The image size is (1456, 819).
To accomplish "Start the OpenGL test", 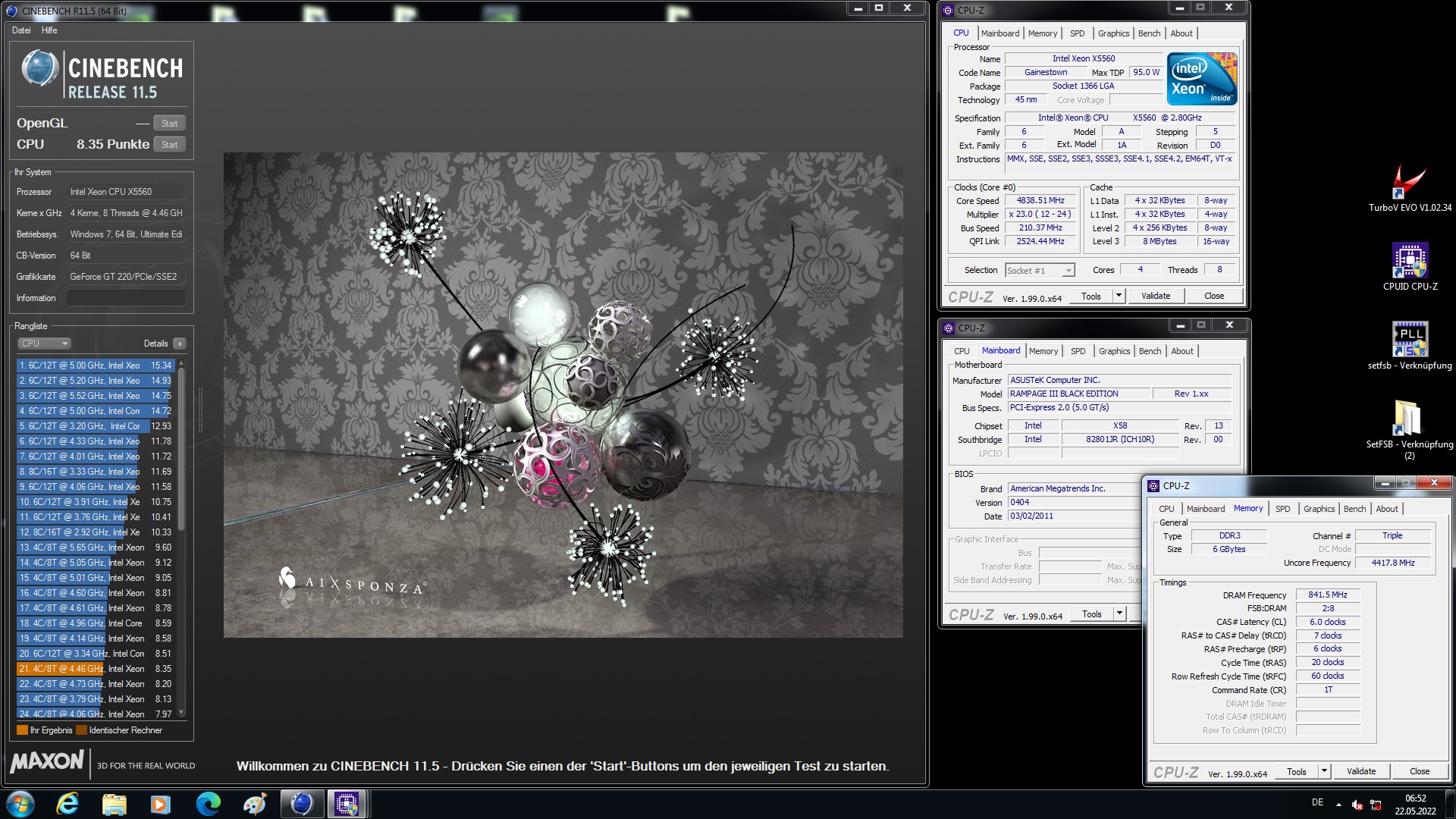I will pyautogui.click(x=170, y=124).
